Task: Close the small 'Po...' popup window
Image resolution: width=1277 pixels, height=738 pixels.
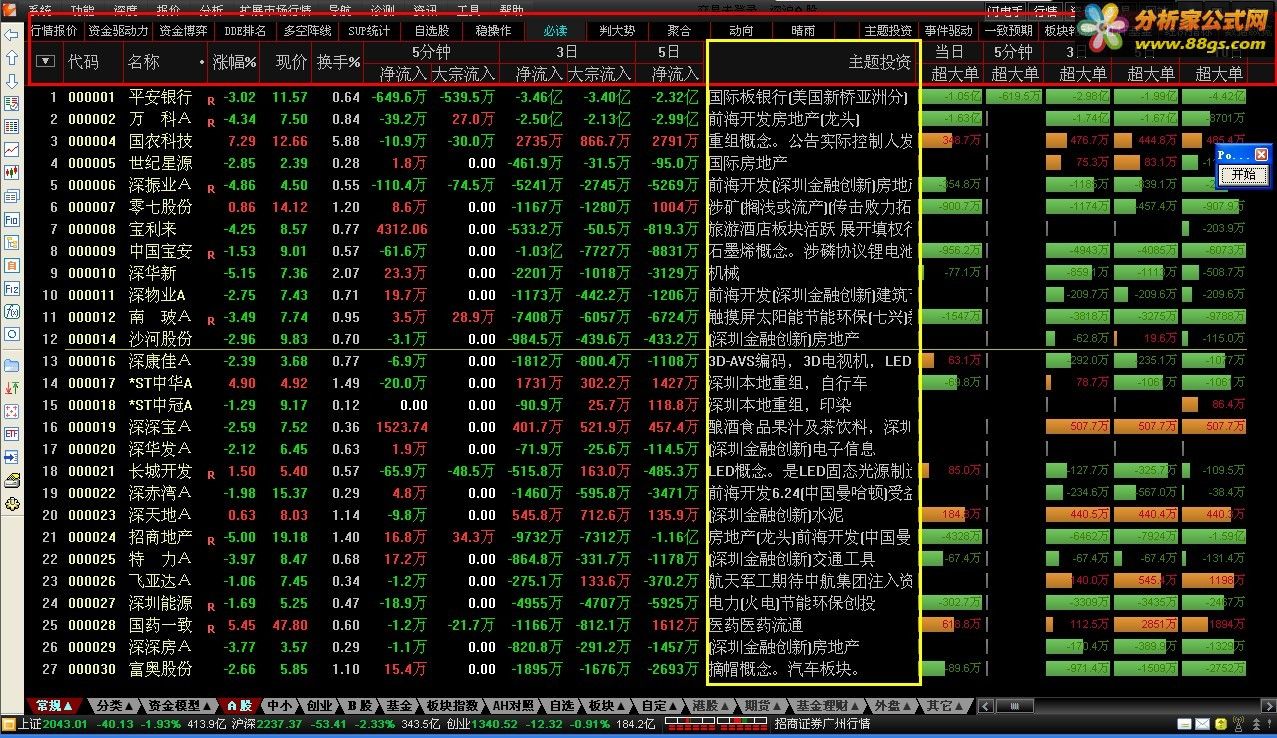Action: [x=1261, y=154]
